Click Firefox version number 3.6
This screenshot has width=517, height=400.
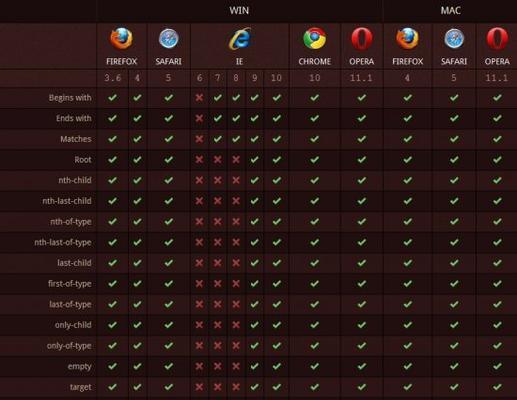(x=113, y=78)
